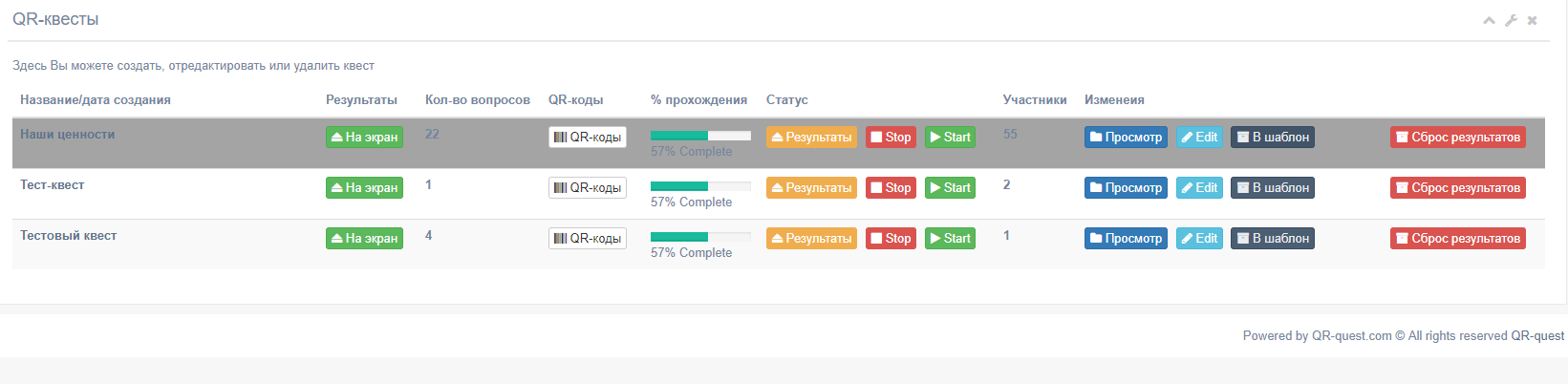Close the QR-квесты panel
Viewport: 1568px width, 384px height.
pyautogui.click(x=1532, y=20)
